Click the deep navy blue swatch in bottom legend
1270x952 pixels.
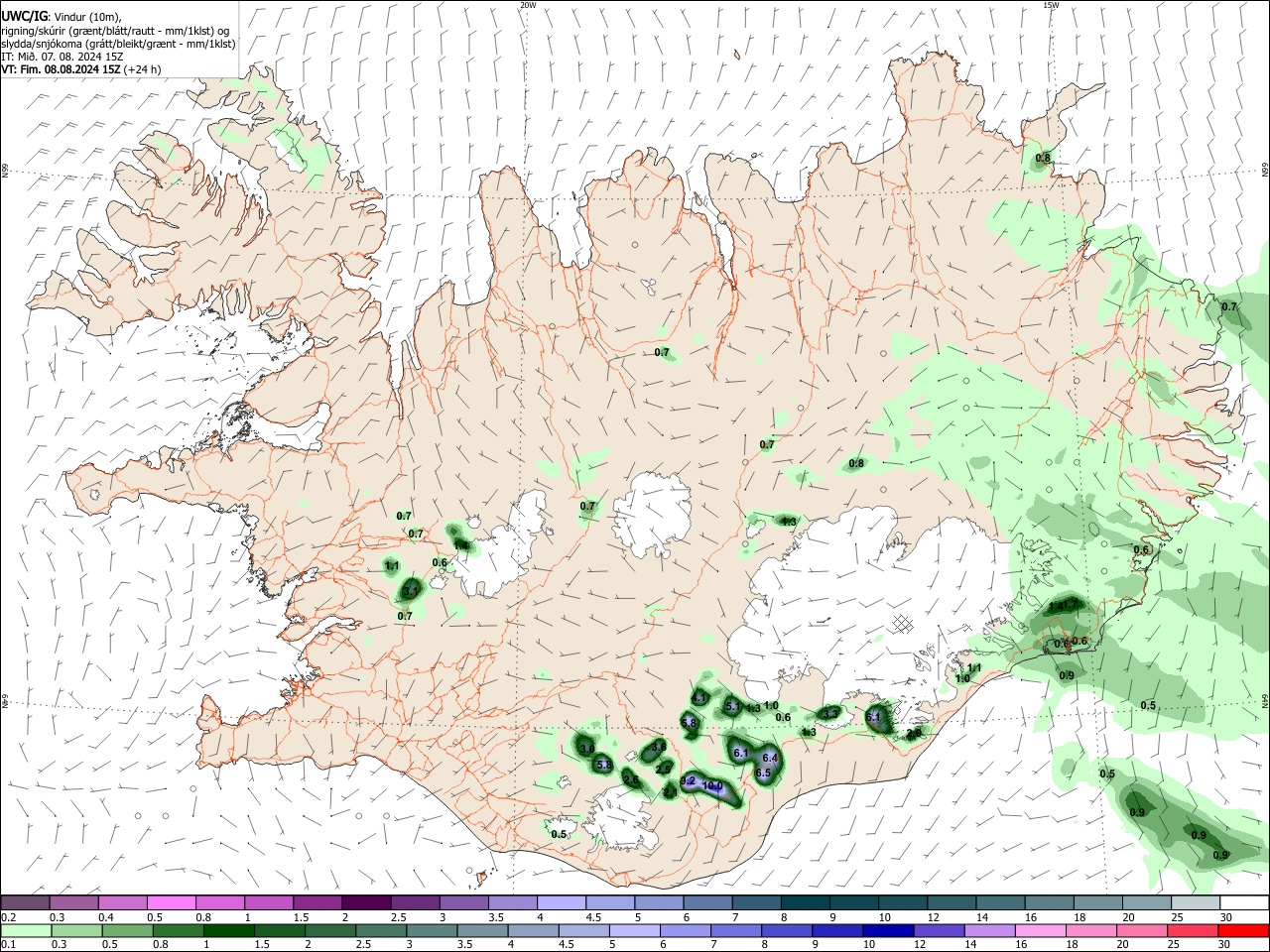888,930
